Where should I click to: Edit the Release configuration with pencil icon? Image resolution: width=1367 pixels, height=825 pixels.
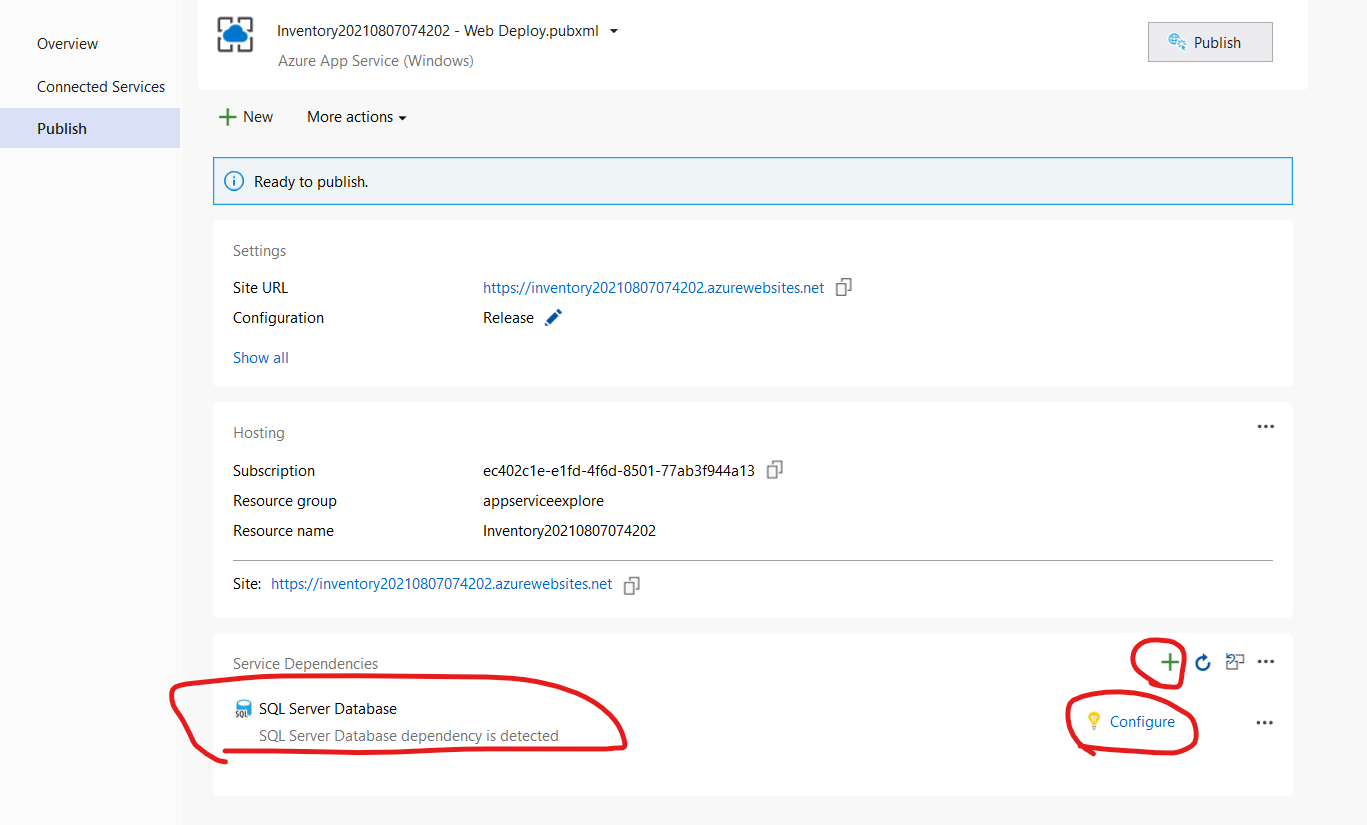[553, 317]
